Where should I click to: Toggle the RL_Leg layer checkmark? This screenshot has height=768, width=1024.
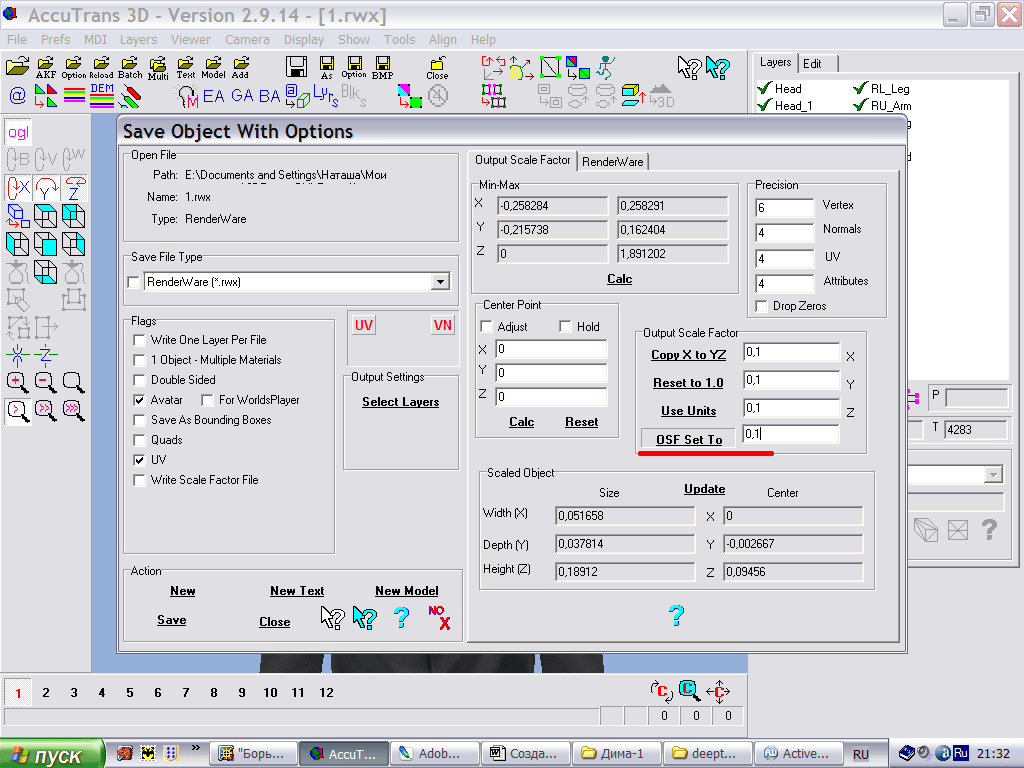click(861, 88)
